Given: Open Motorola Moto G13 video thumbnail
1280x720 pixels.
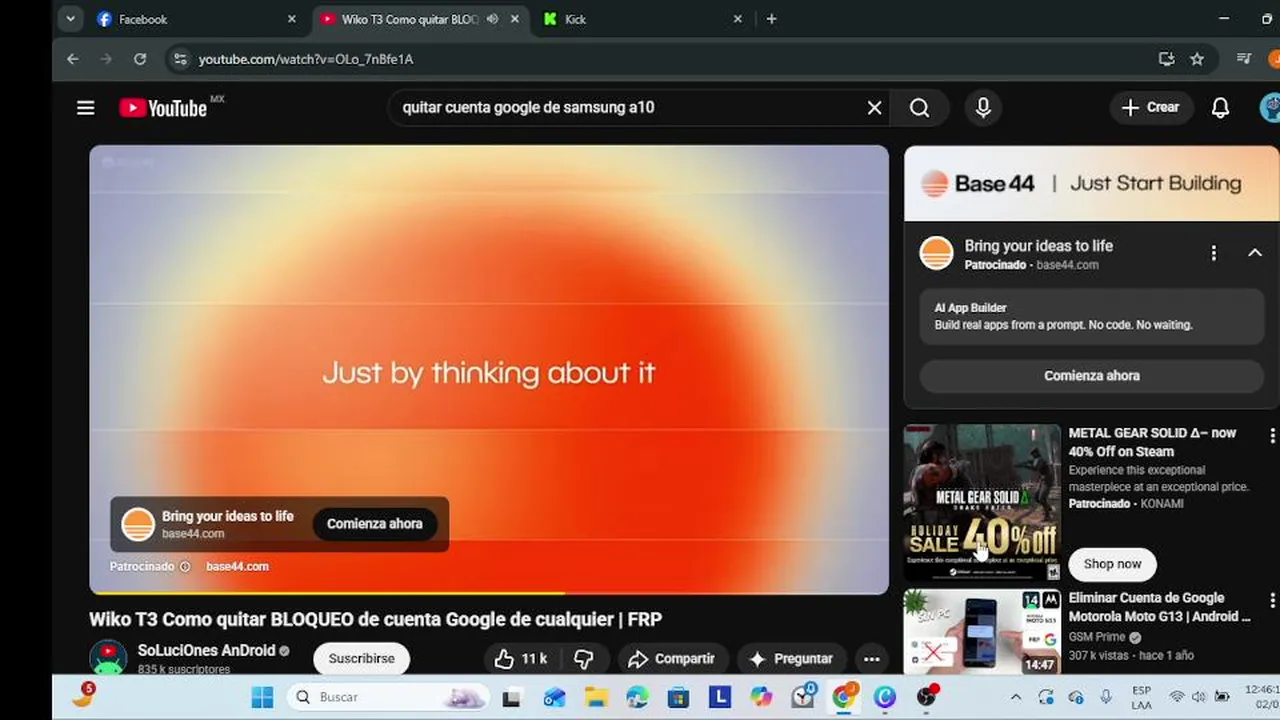Looking at the screenshot, I should click(982, 631).
